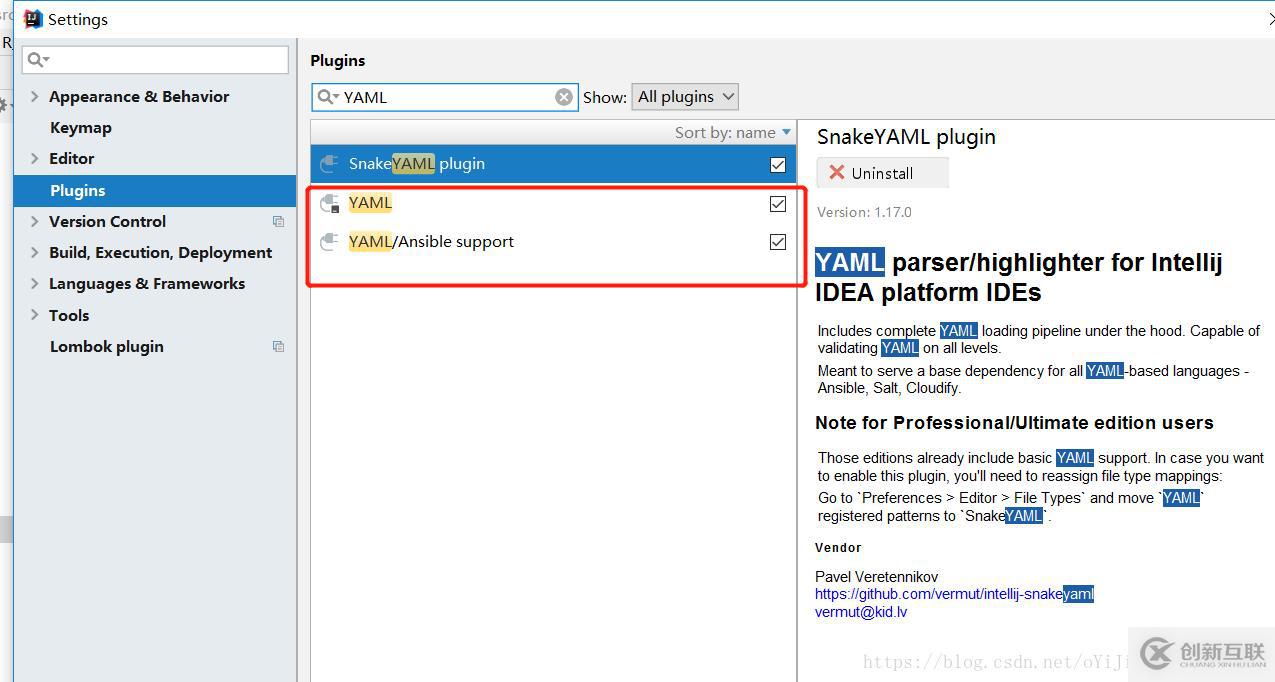This screenshot has height=682, width=1275.
Task: Click the project-level icon beside Lombok plugin
Action: (x=278, y=346)
